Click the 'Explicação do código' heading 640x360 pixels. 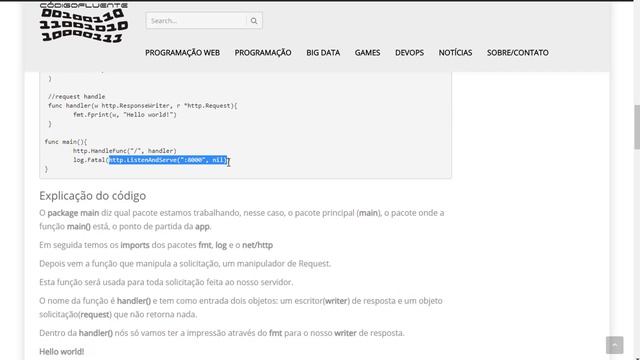tap(93, 196)
